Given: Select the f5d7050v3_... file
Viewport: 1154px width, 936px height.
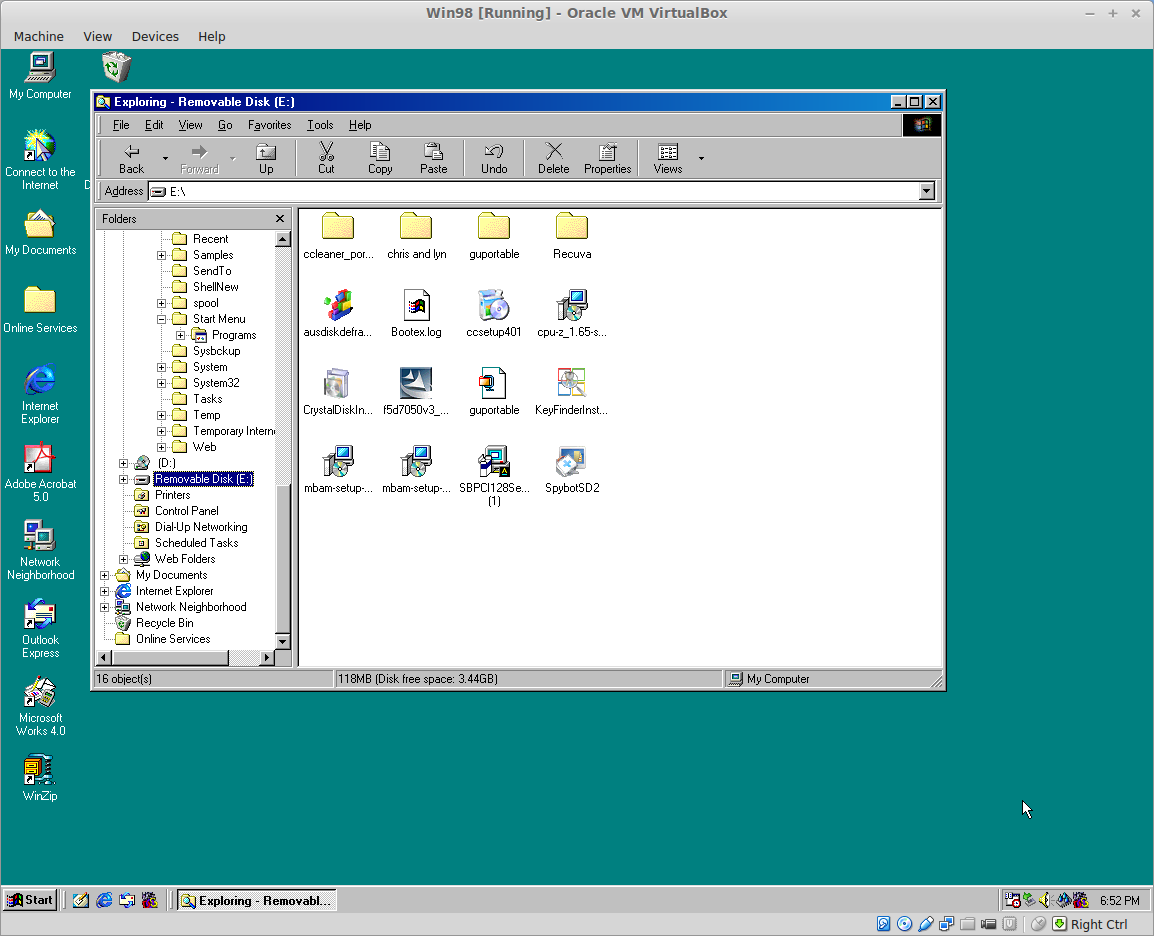Looking at the screenshot, I should tap(417, 392).
